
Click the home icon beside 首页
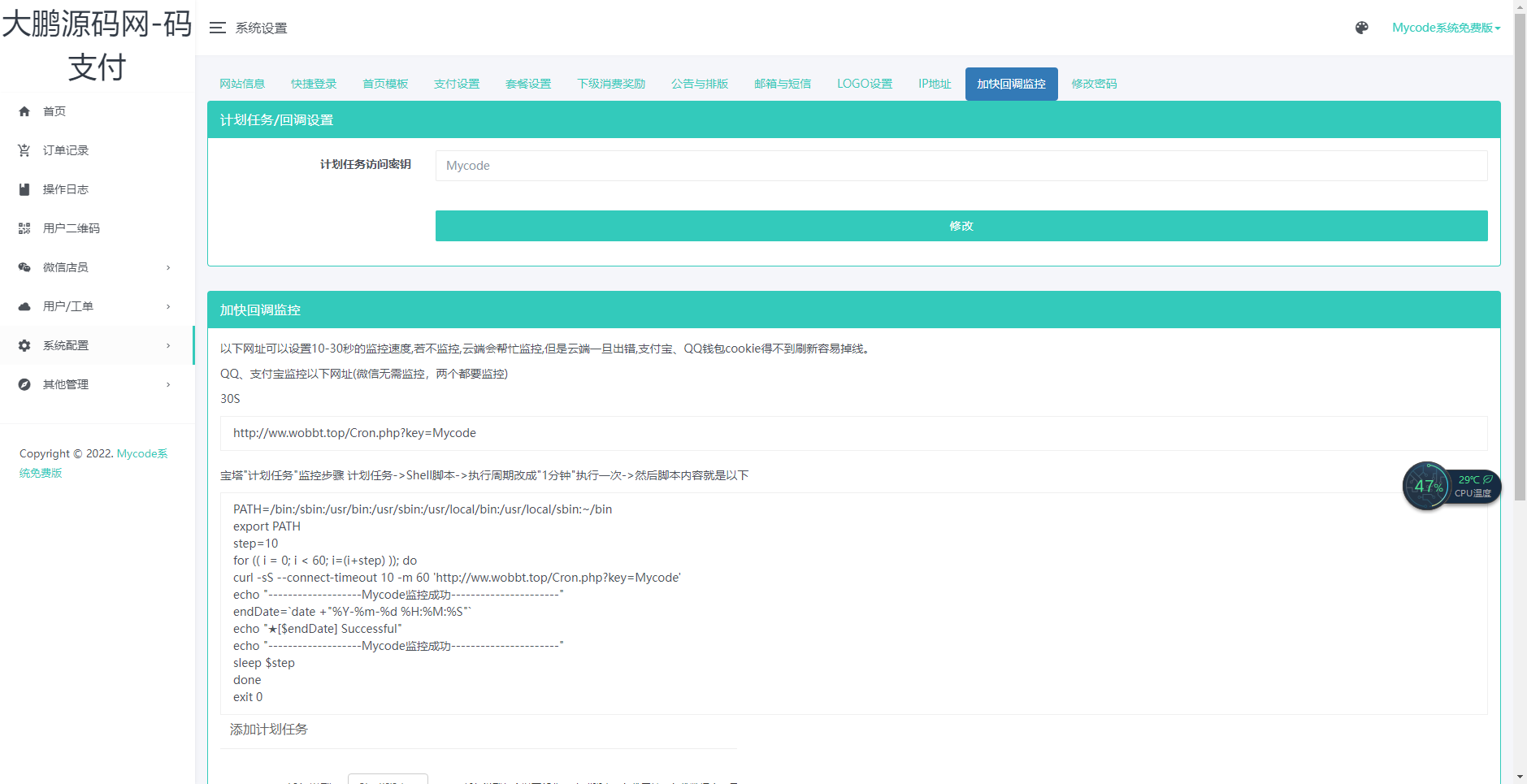coord(24,111)
